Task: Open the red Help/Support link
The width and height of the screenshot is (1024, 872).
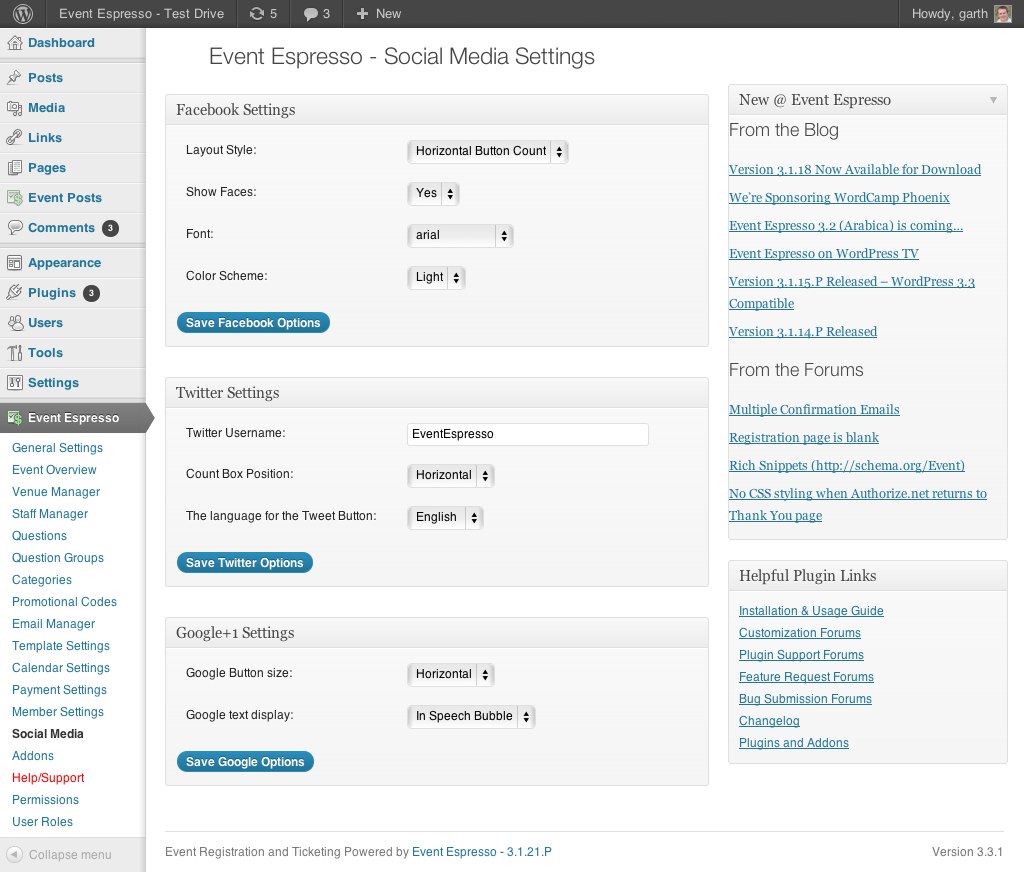Action: [x=48, y=778]
